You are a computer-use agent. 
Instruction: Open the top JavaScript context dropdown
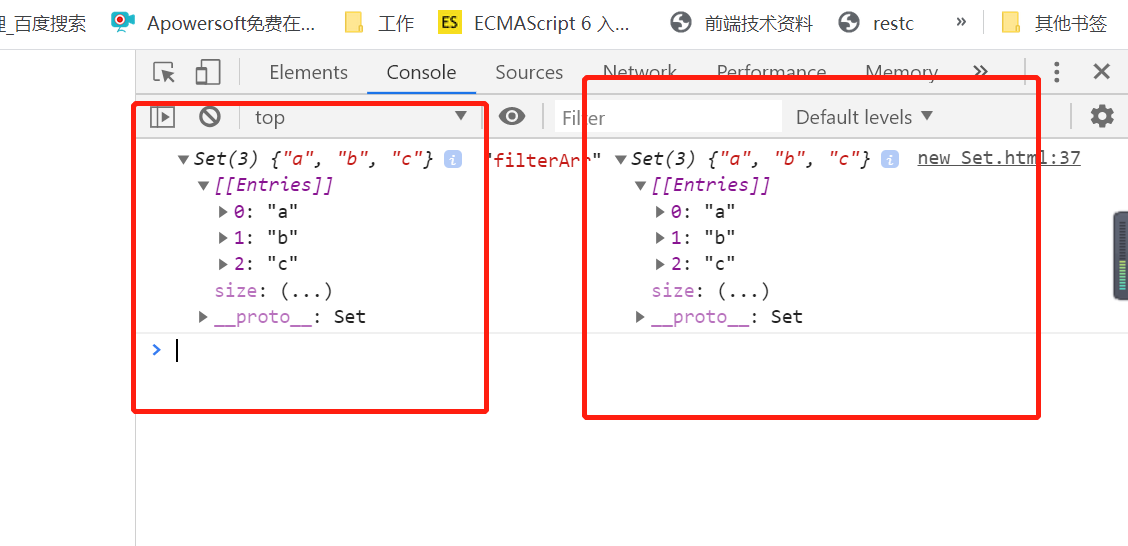pyautogui.click(x=361, y=117)
